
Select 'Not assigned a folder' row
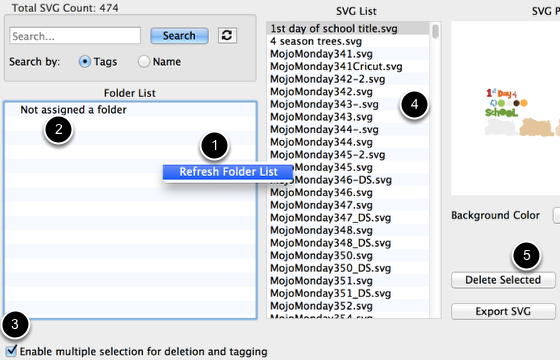click(x=130, y=110)
